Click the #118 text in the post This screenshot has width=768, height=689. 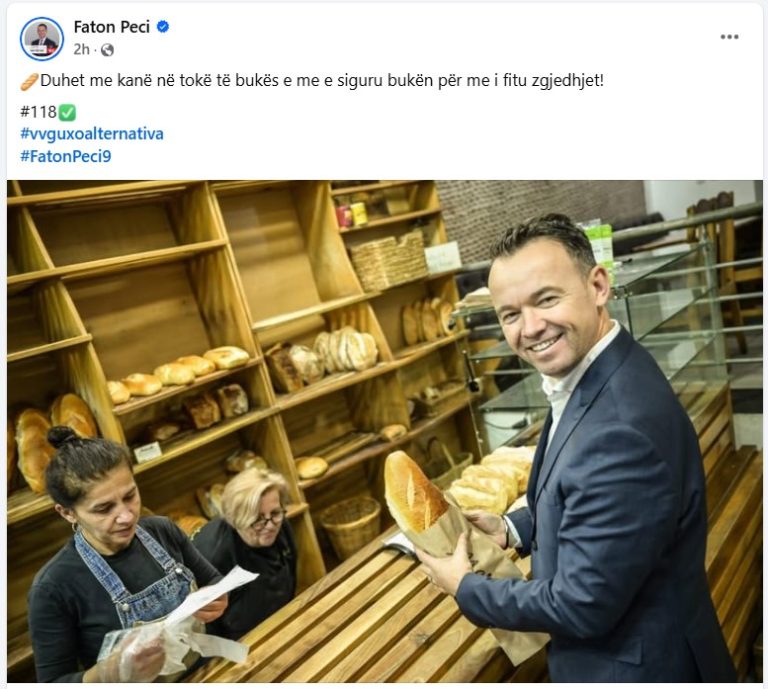39,112
